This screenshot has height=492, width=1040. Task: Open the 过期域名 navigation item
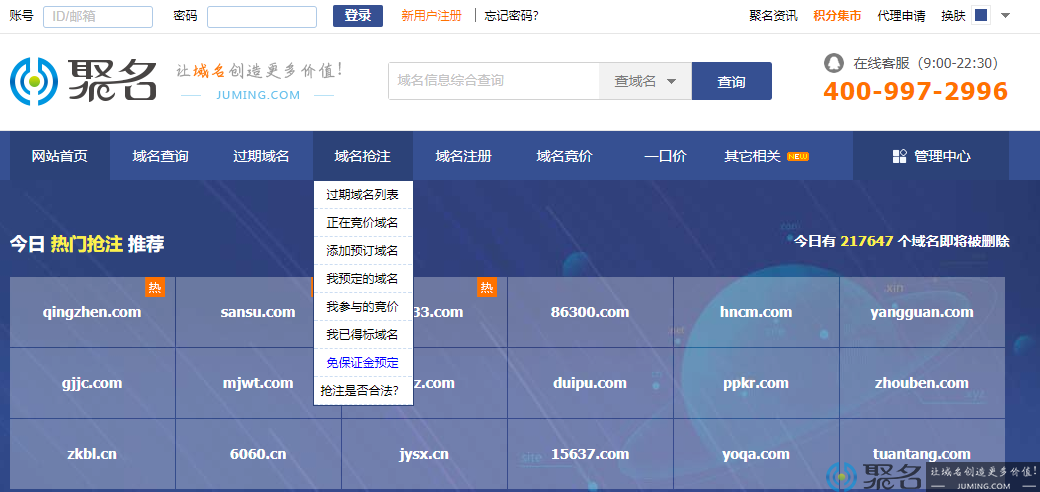pyautogui.click(x=261, y=156)
